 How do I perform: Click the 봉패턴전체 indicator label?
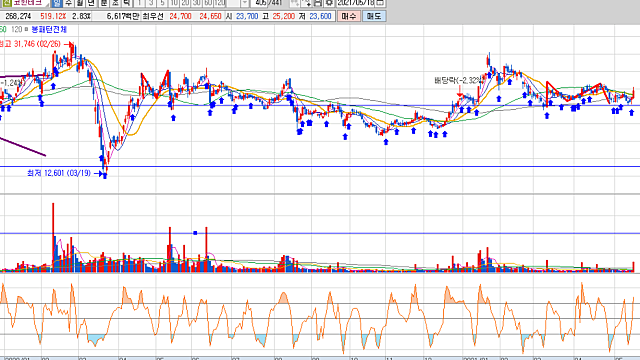(49, 29)
